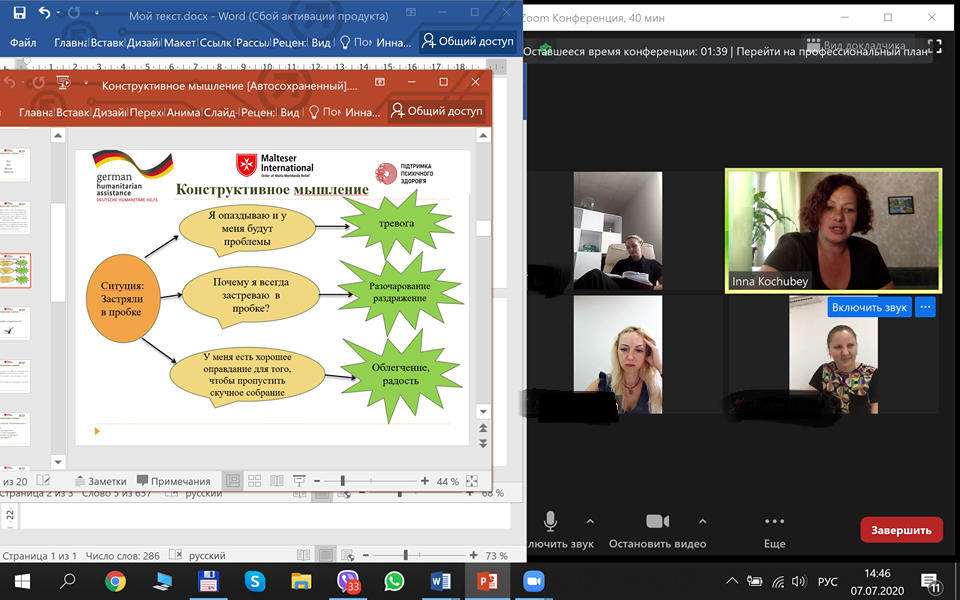This screenshot has width=960, height=600.
Task: Click Общий доступ share button in Word
Action: (x=468, y=41)
